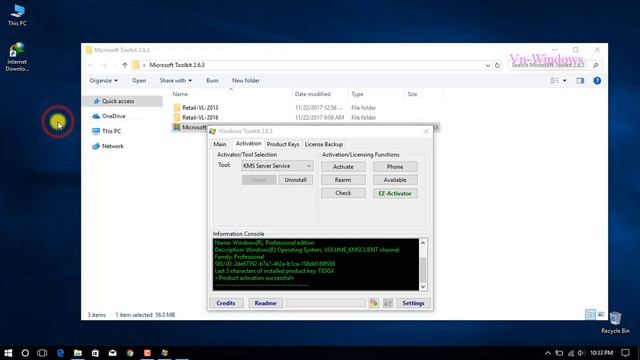Click the Rearm button
The width and height of the screenshot is (640, 360).
pos(343,180)
